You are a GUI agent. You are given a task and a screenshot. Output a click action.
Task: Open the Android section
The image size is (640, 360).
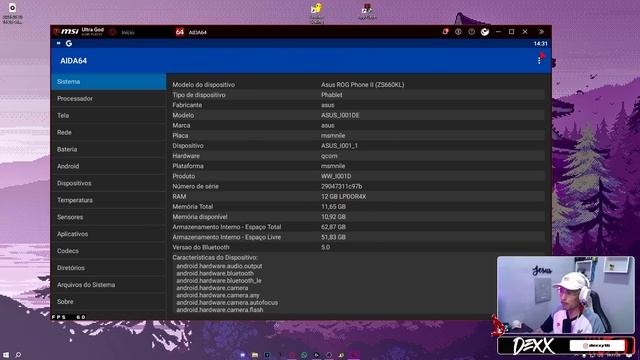[x=108, y=166]
